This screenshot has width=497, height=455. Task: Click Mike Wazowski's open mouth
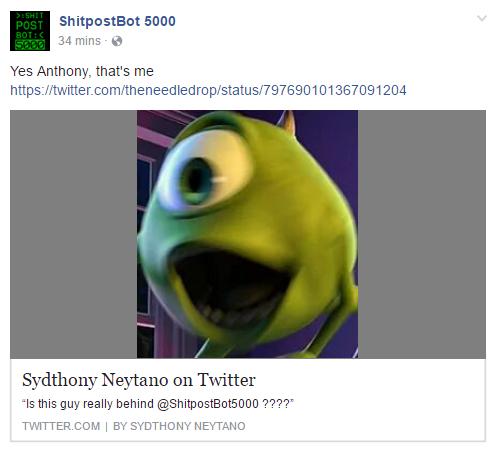tap(230, 287)
